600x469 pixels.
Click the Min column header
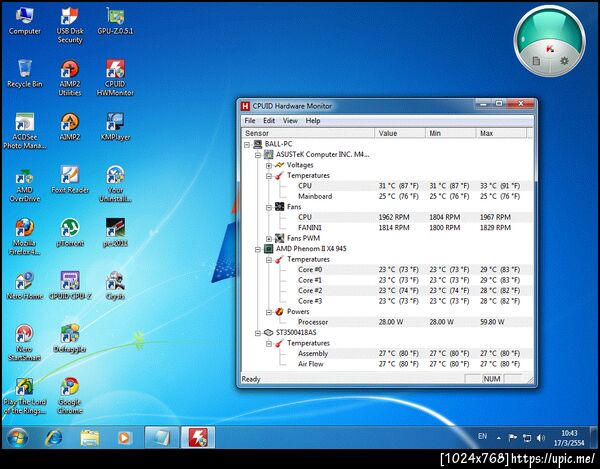[x=450, y=133]
